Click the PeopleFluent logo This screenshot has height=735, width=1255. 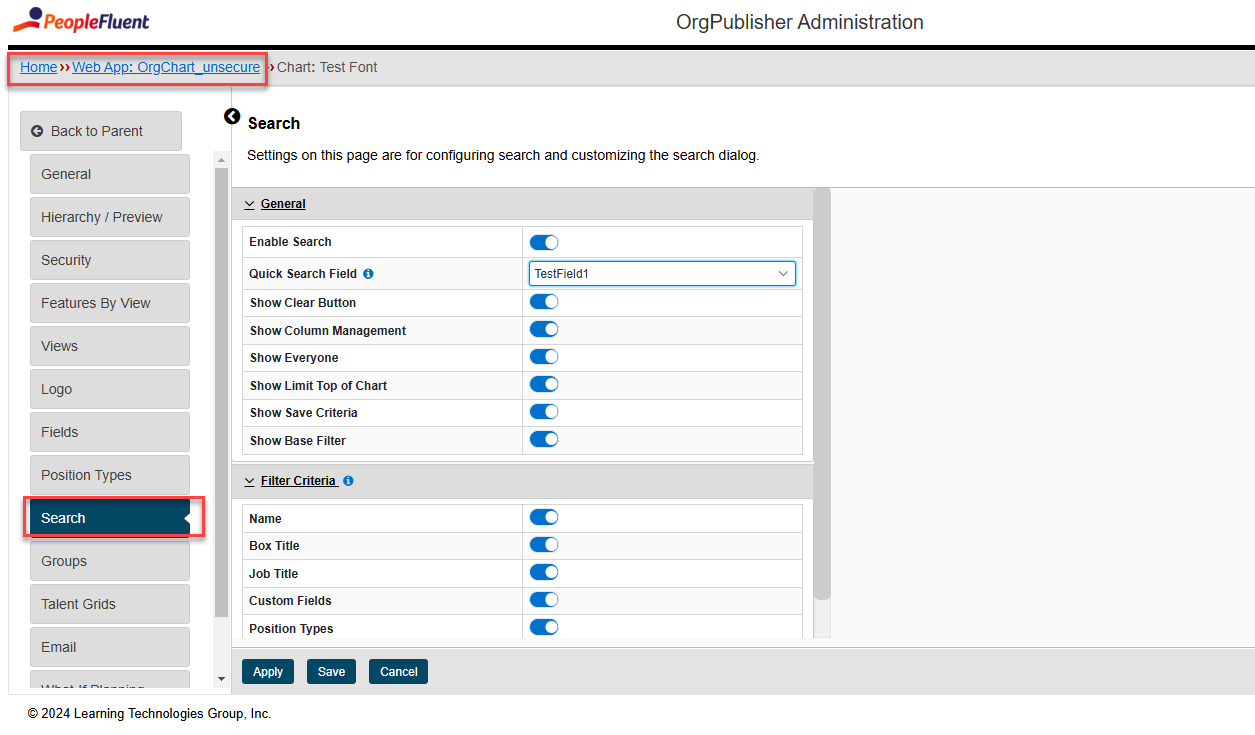coord(81,20)
